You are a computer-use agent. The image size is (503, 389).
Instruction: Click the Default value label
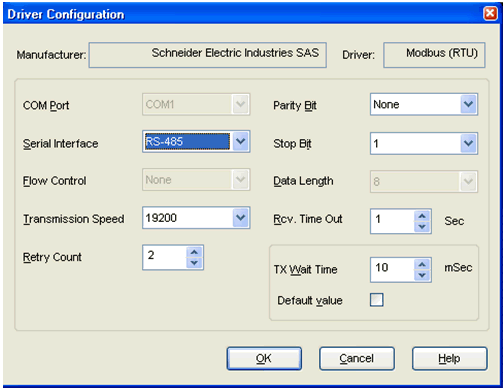point(310,300)
